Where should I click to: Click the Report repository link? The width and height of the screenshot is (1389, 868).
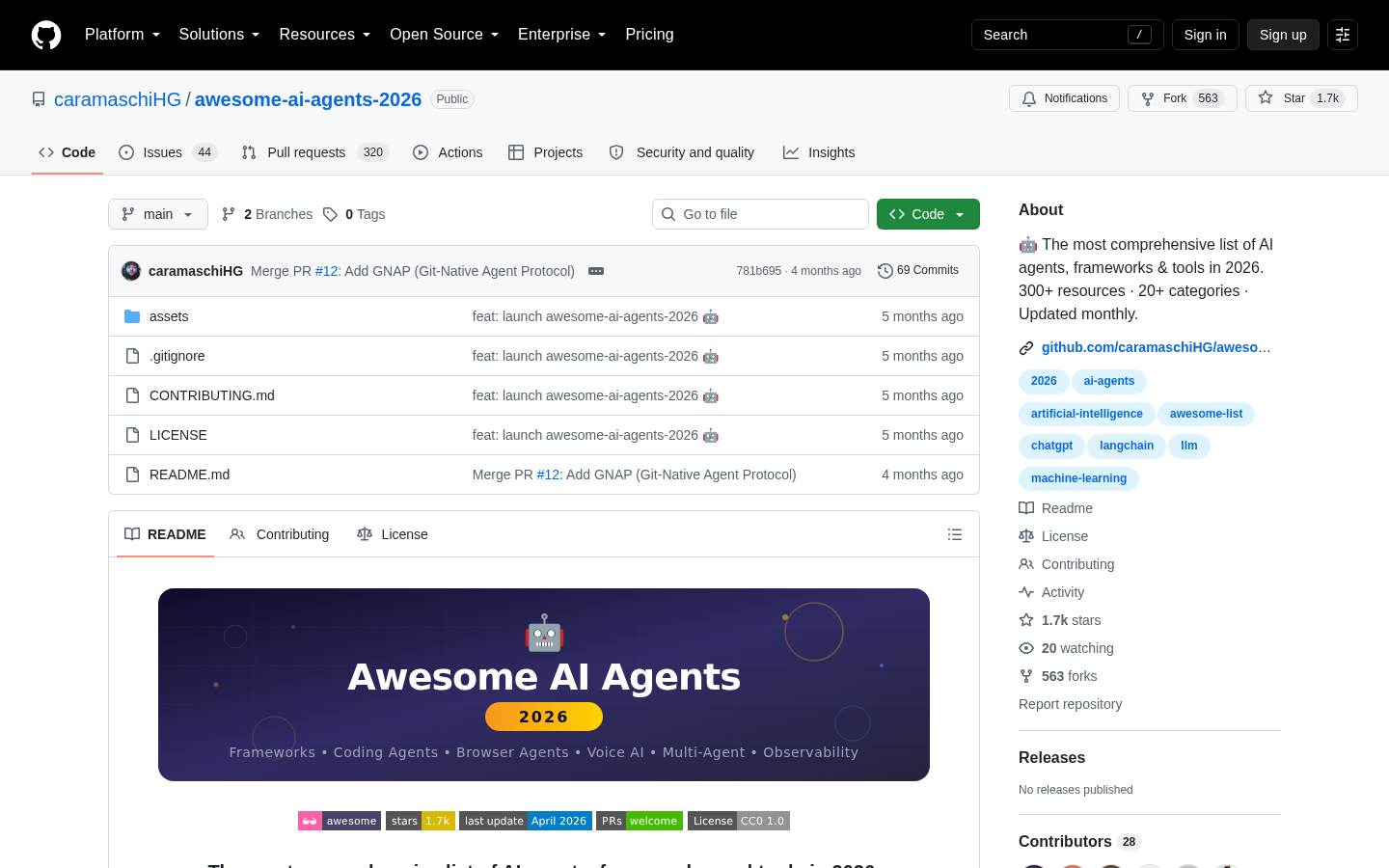point(1071,704)
